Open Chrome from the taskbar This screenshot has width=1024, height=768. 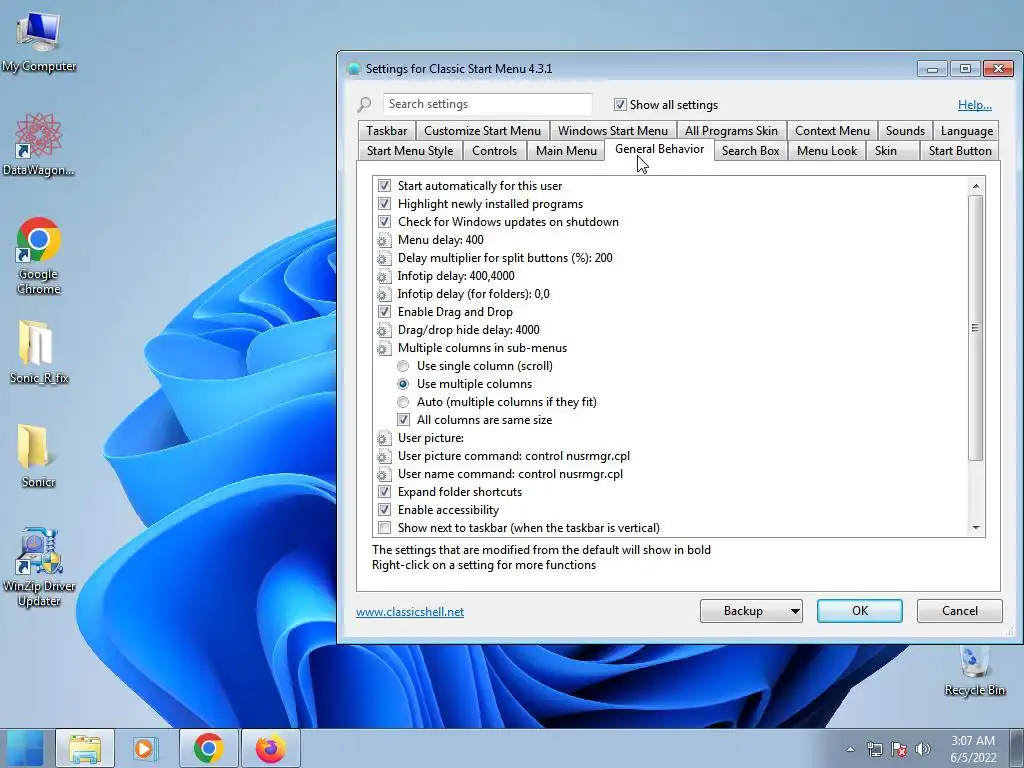[208, 748]
